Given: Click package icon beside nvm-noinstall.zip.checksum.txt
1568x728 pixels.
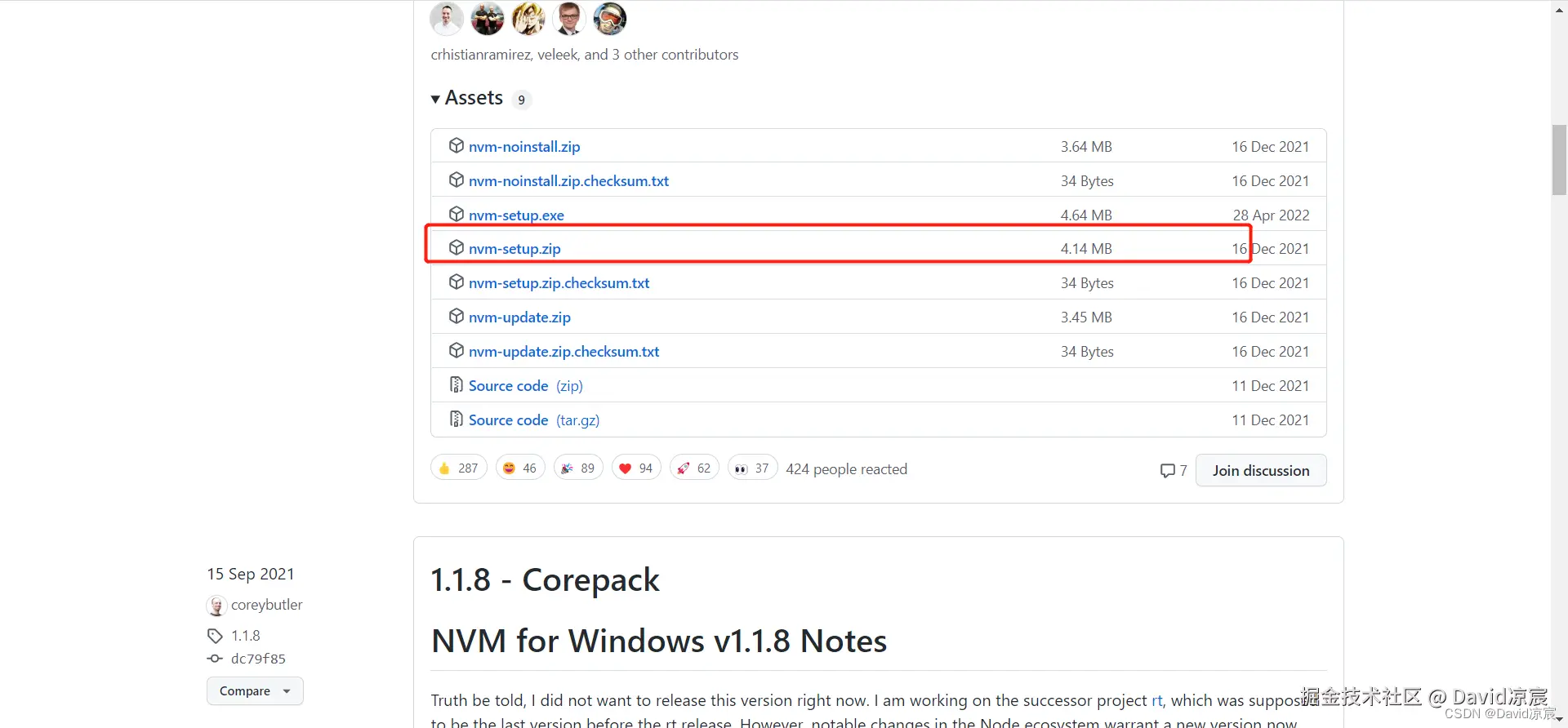Looking at the screenshot, I should (457, 180).
